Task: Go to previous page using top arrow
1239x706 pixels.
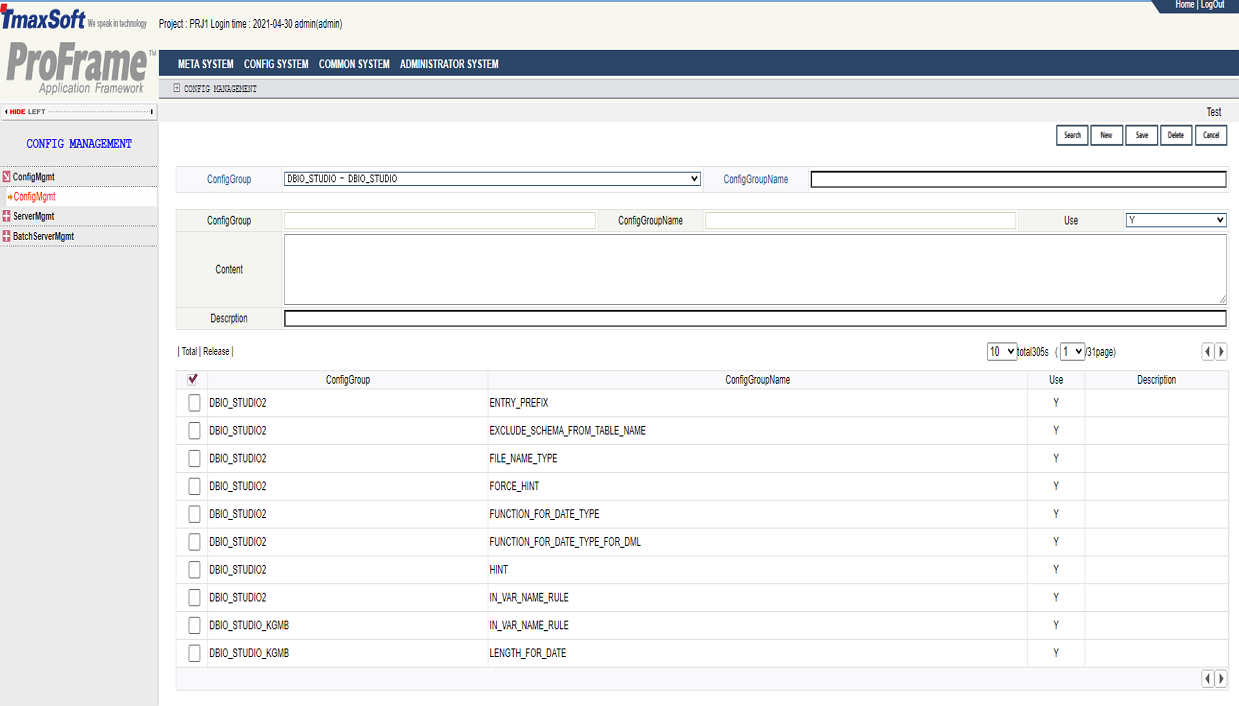Action: (x=1208, y=352)
